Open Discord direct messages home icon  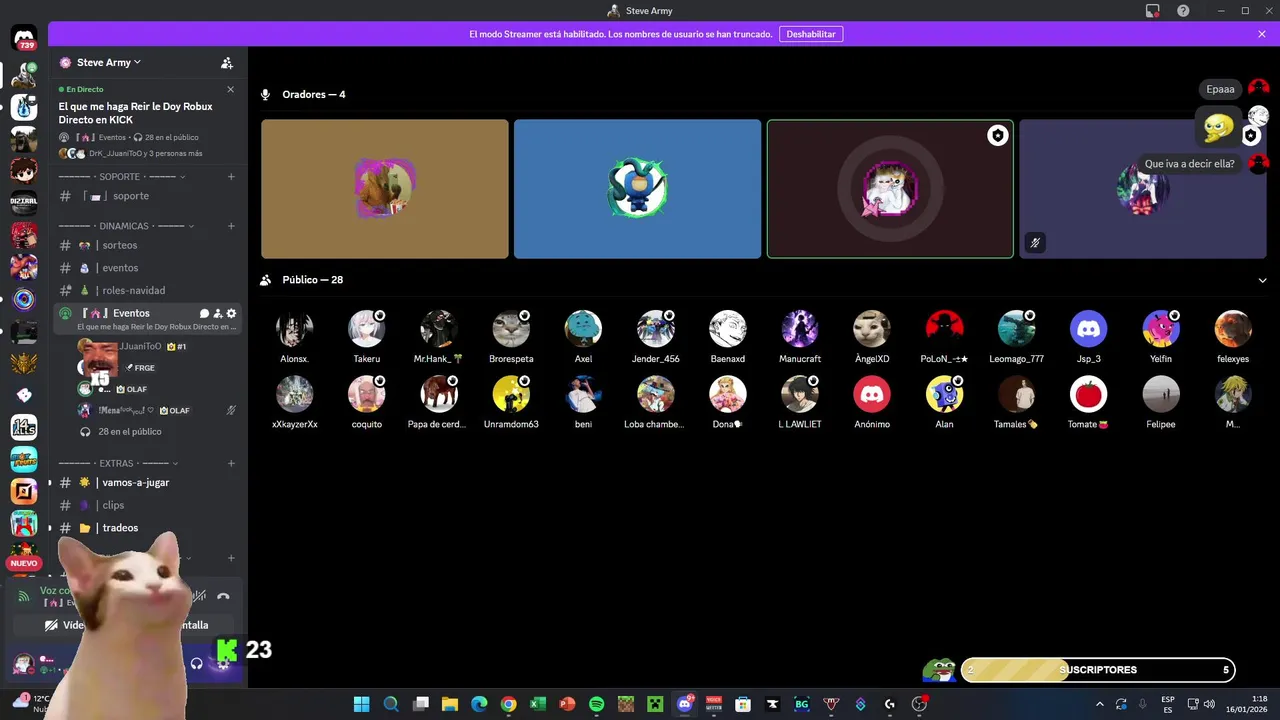(x=24, y=39)
